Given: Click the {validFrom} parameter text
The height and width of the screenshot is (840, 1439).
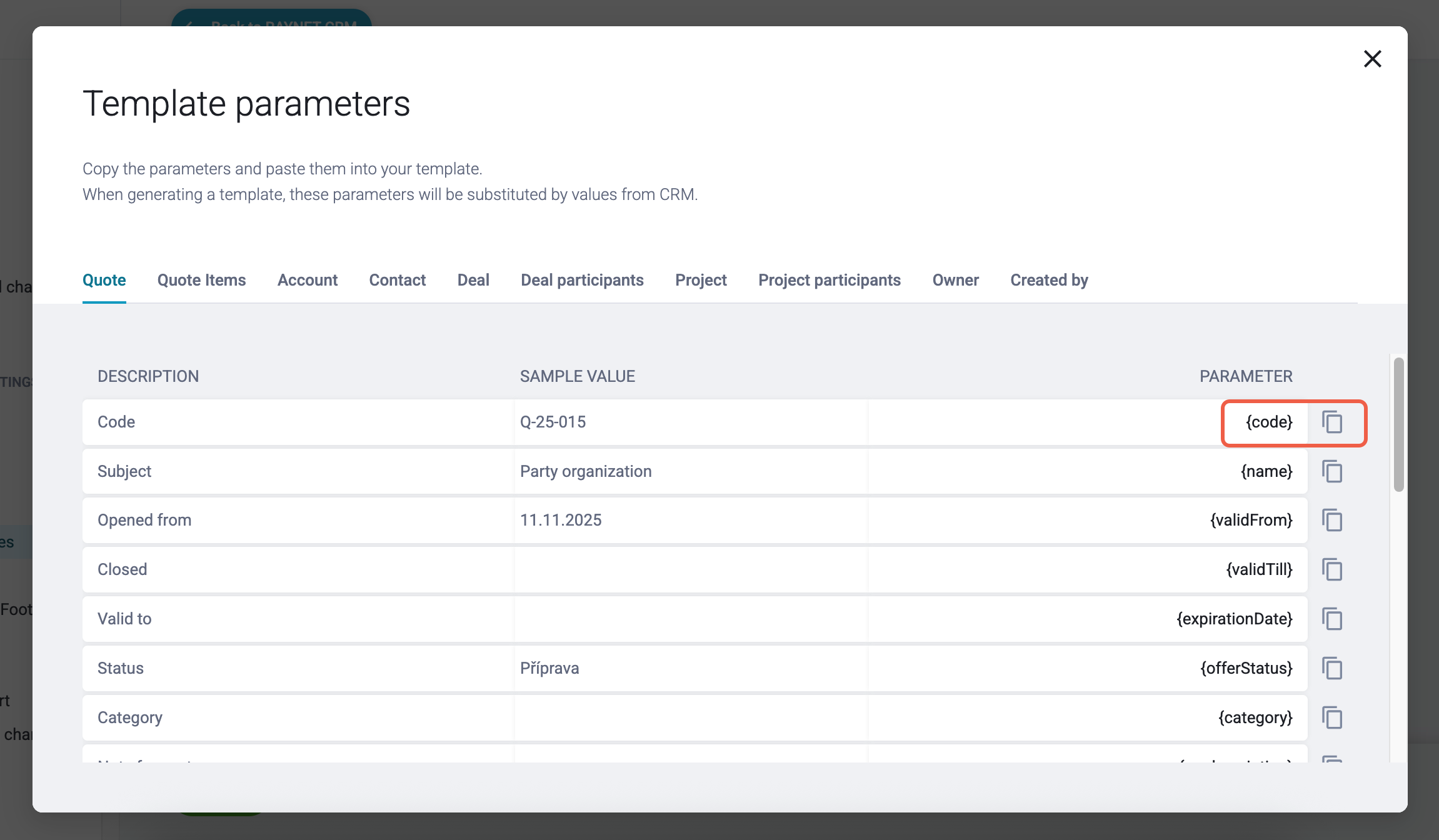Looking at the screenshot, I should (x=1251, y=520).
